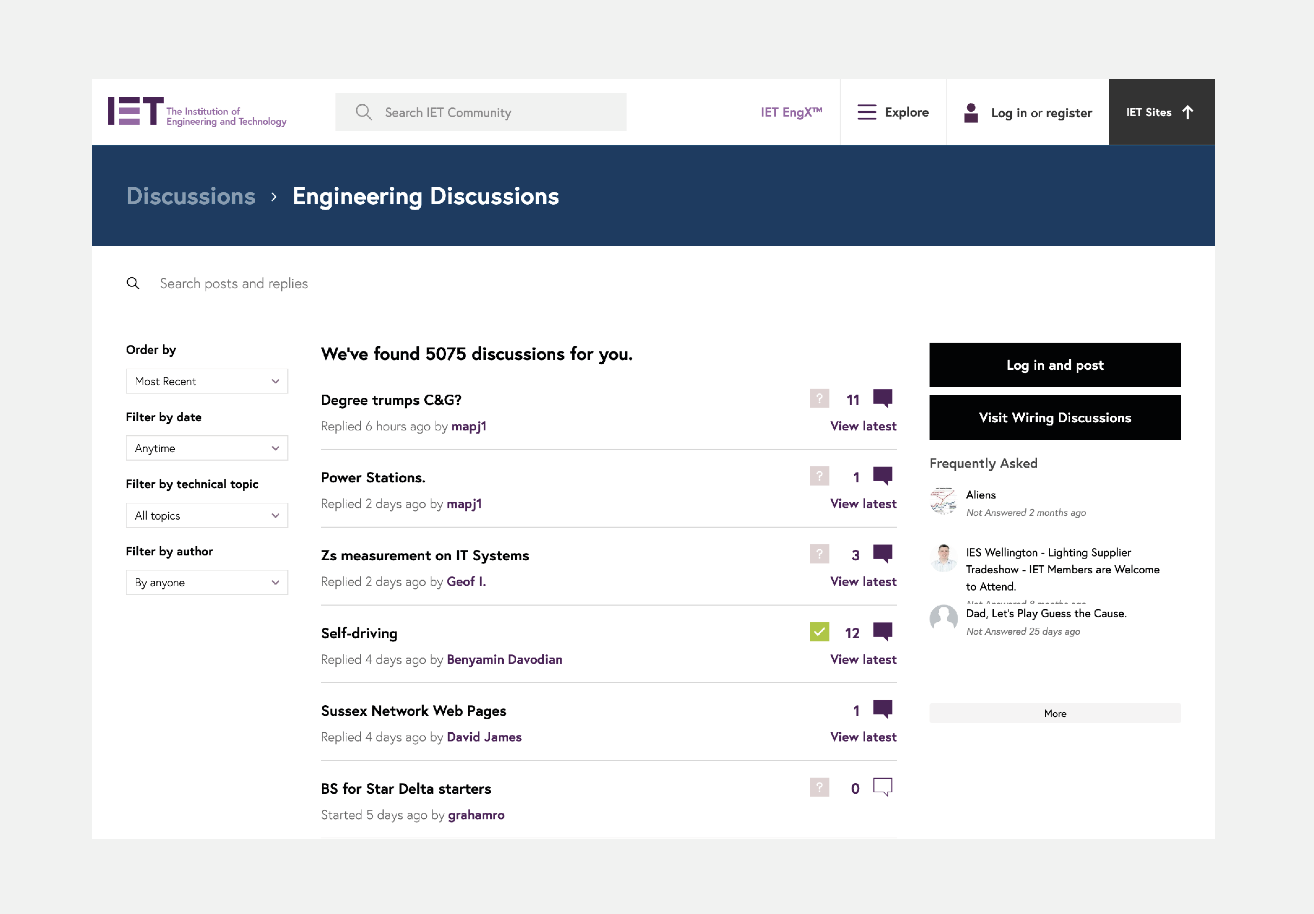Open author Geof I. profile
This screenshot has height=914, width=1314.
pyautogui.click(x=467, y=581)
